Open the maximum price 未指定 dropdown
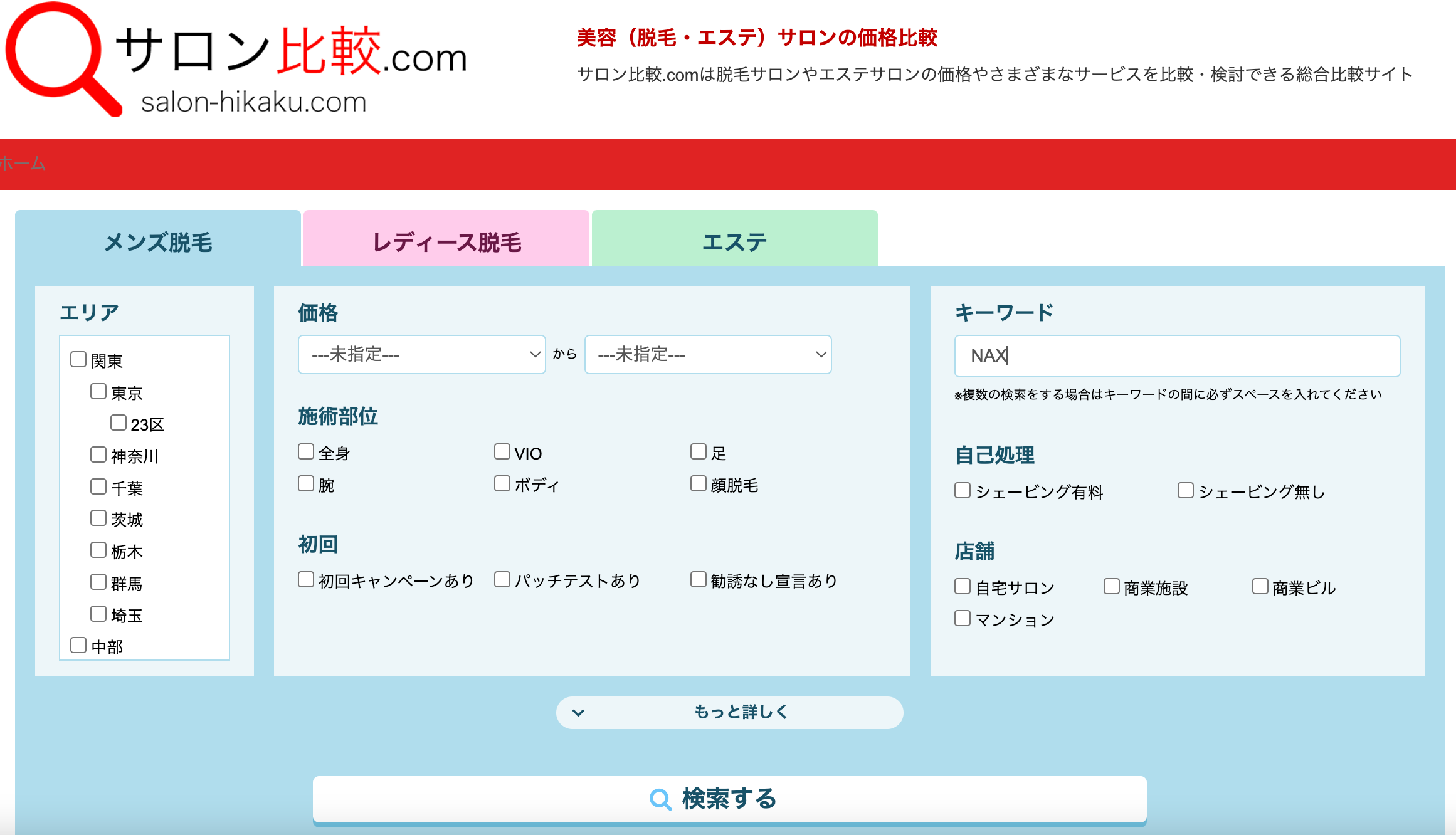The image size is (1456, 835). [708, 355]
